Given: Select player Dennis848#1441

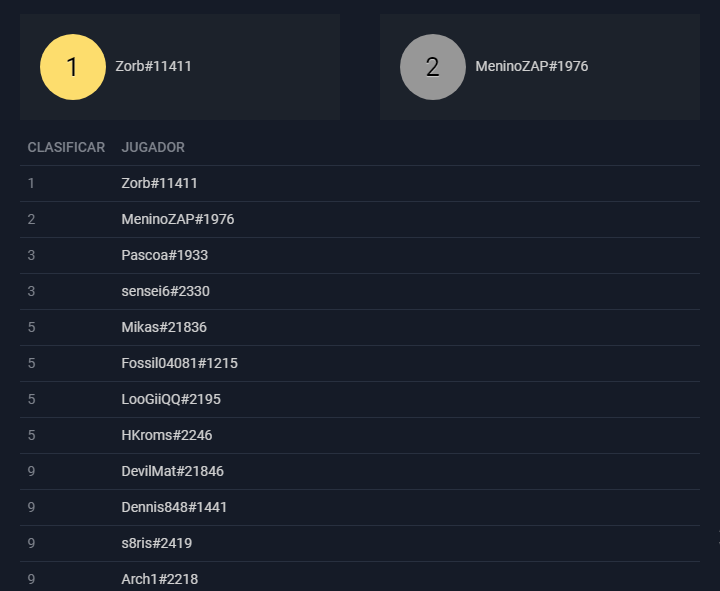Looking at the screenshot, I should 174,507.
